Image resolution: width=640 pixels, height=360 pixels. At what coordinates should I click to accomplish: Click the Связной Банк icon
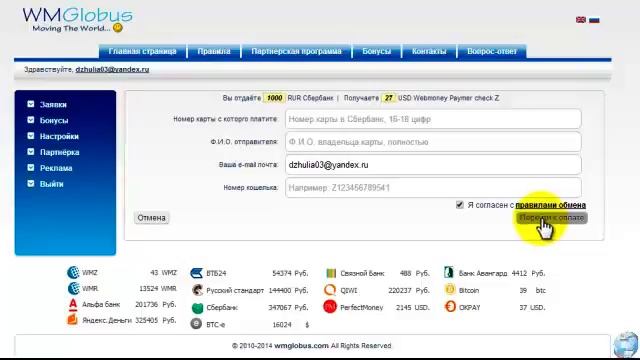click(x=331, y=273)
